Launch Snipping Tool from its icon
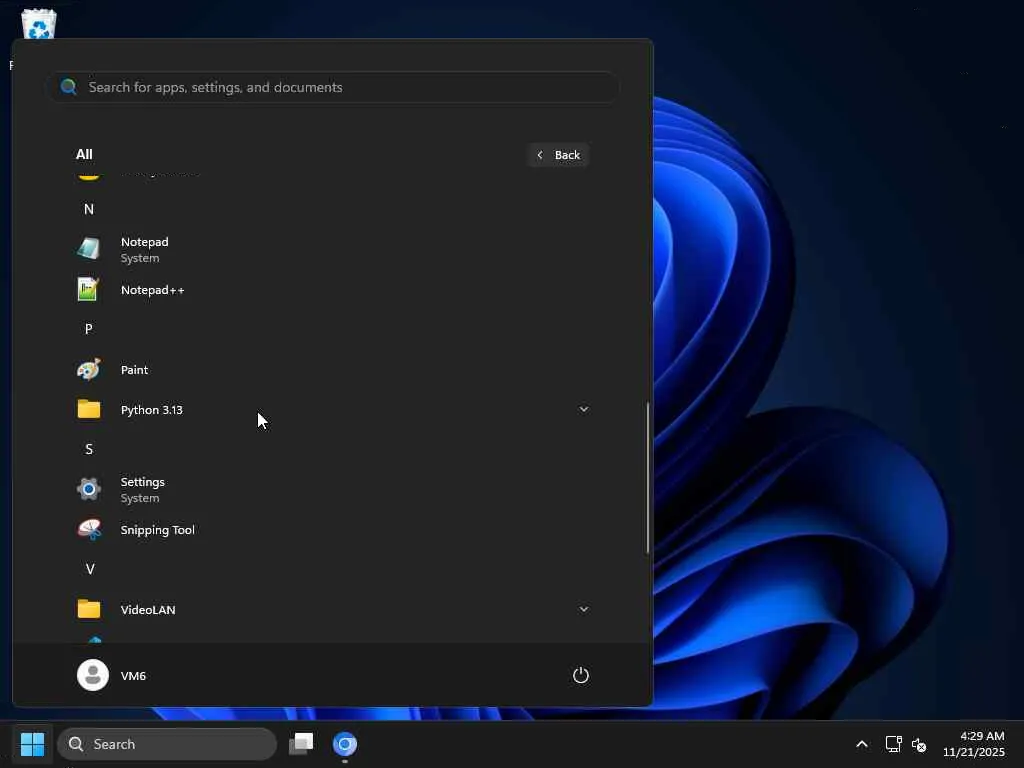Image resolution: width=1024 pixels, height=768 pixels. pos(88,529)
